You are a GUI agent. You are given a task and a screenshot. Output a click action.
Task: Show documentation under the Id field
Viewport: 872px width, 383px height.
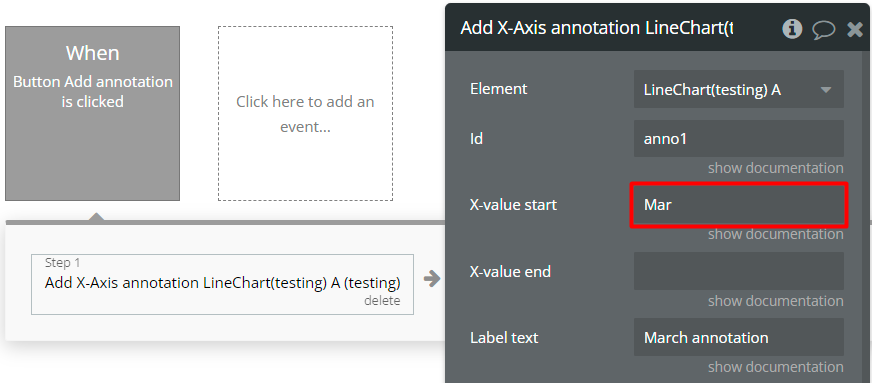click(775, 168)
